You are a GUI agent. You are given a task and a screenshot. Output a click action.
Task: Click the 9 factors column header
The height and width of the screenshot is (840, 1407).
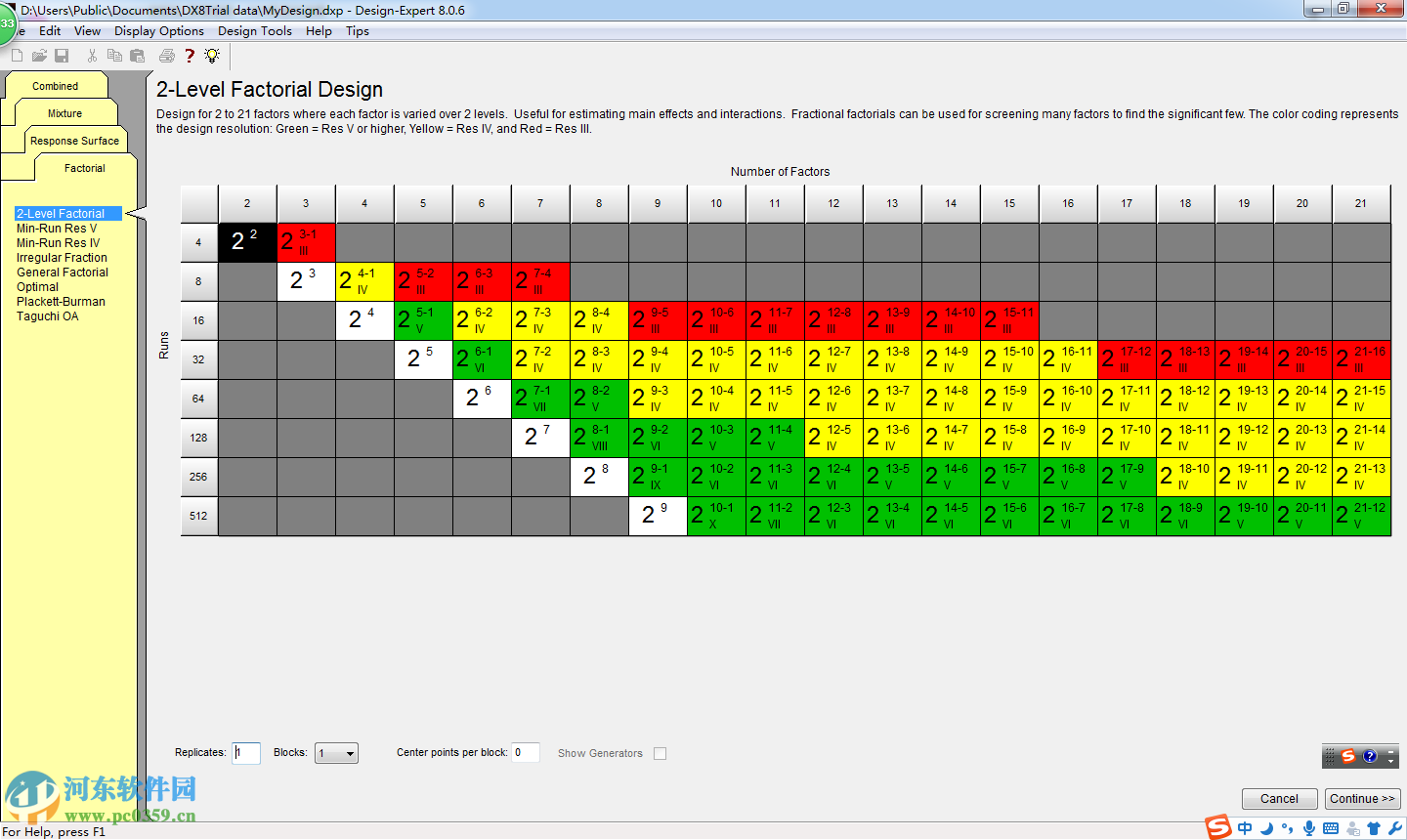click(658, 203)
